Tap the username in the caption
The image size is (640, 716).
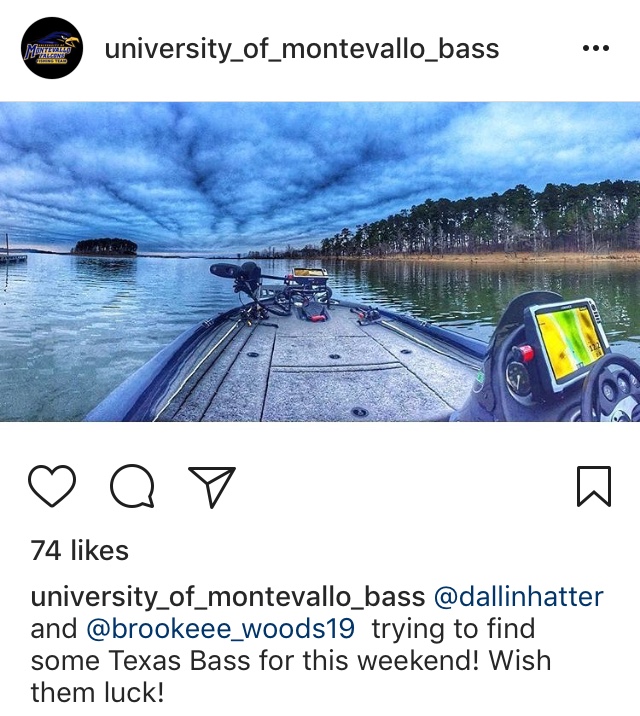tap(228, 597)
